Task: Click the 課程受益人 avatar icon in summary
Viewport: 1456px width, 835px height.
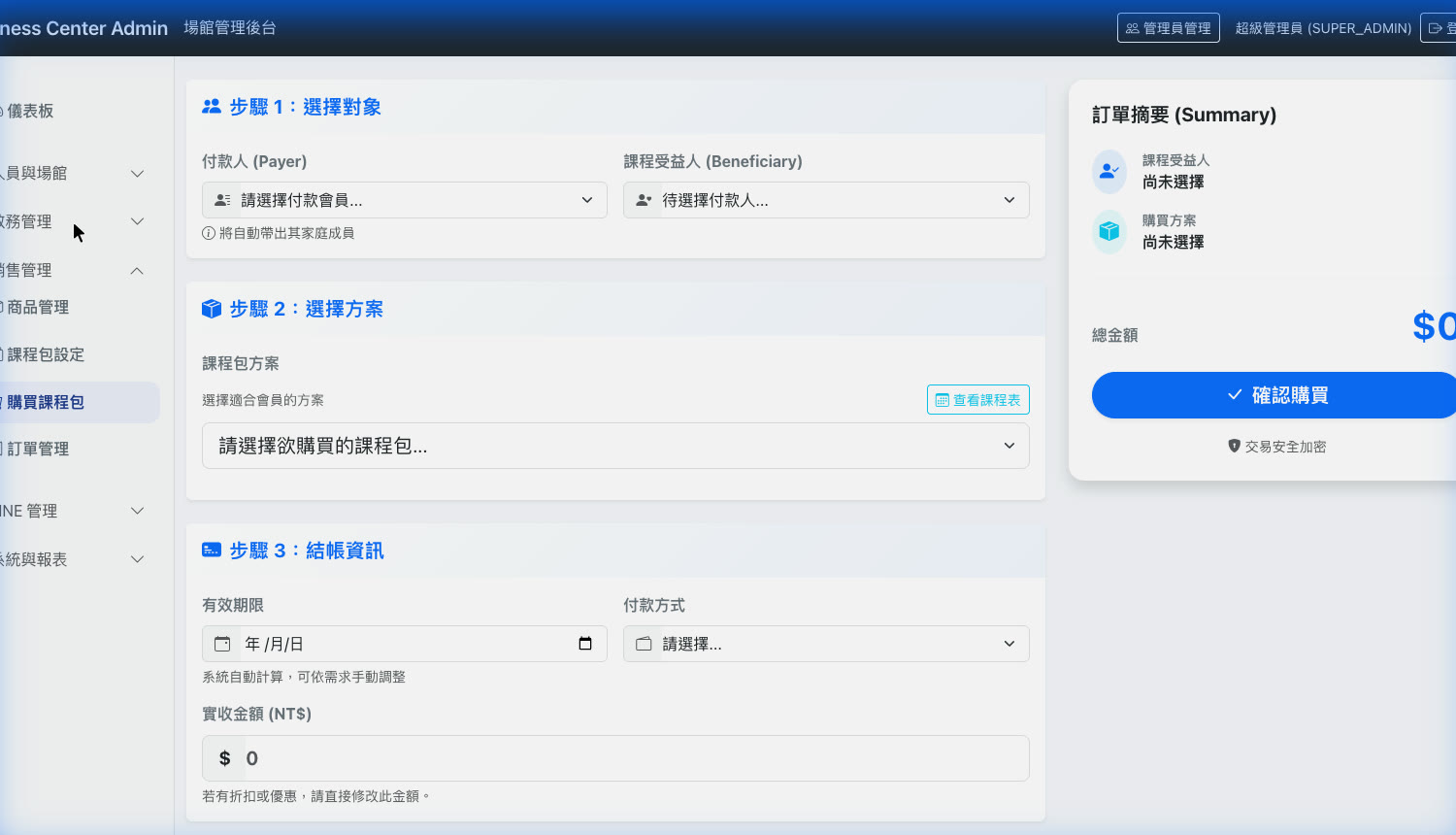Action: [1109, 171]
